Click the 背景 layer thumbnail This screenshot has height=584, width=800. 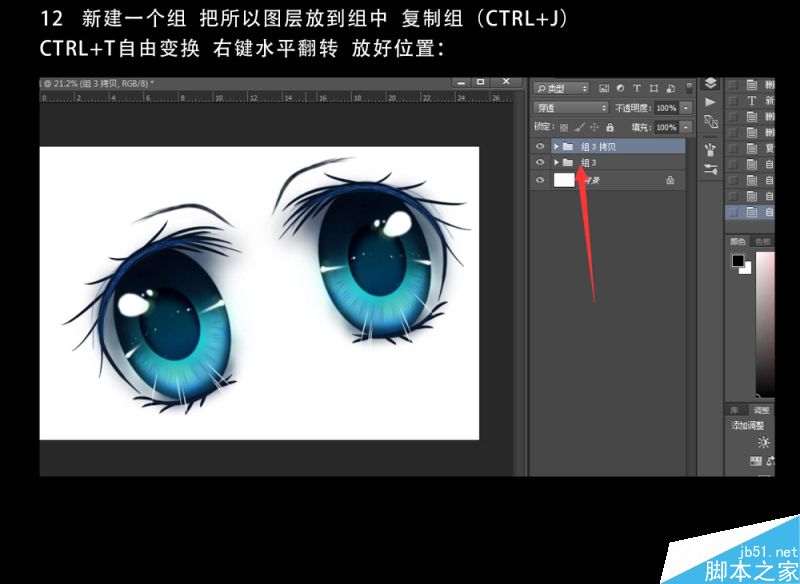[x=564, y=180]
